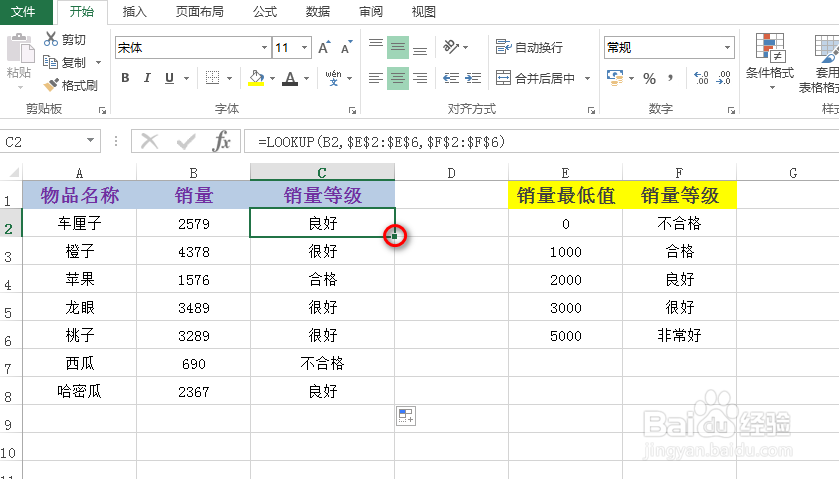Click the auto fill options button
This screenshot has height=479, width=839.
[x=406, y=416]
